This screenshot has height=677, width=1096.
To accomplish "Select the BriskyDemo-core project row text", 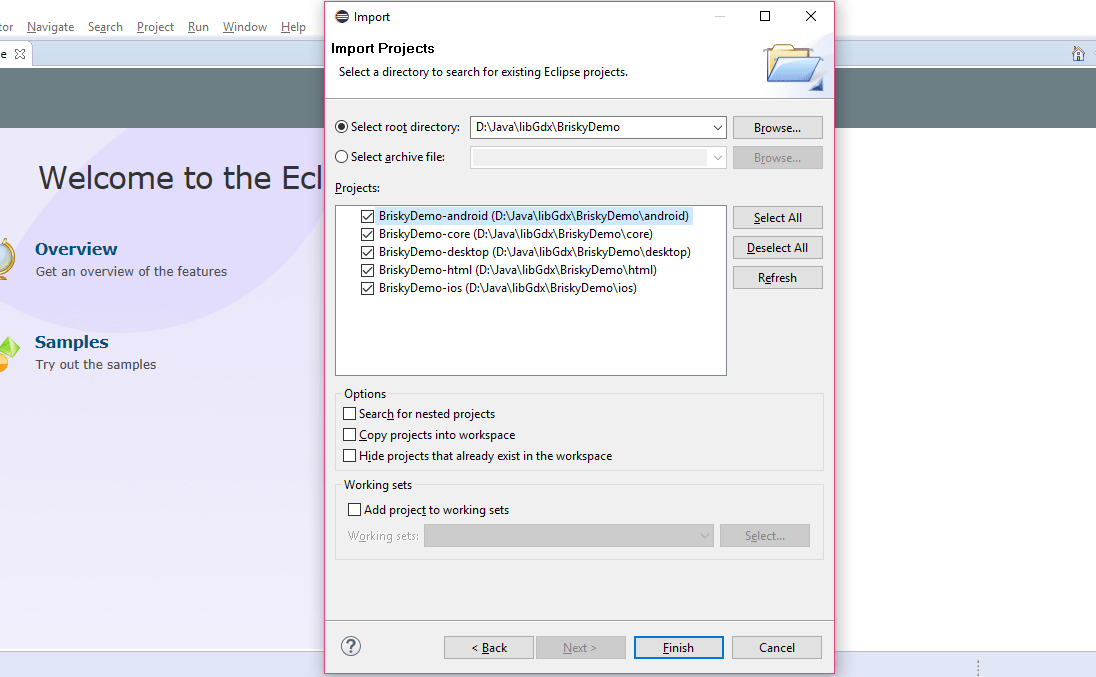I will (516, 234).
